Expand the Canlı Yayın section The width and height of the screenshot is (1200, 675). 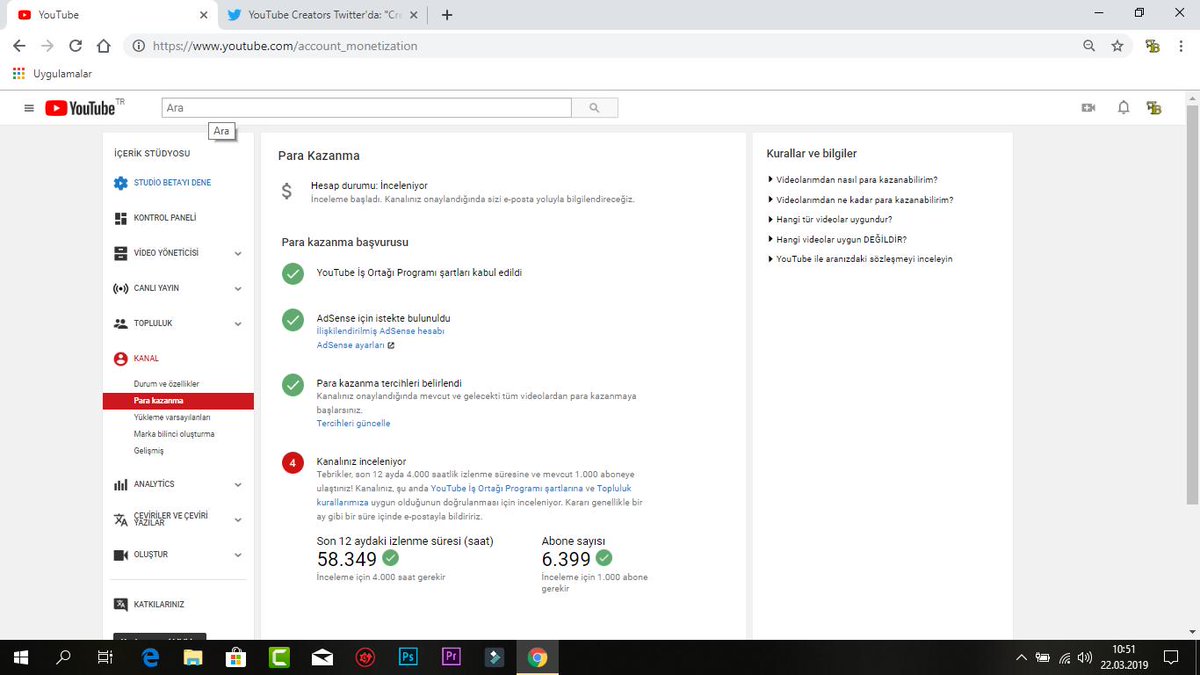238,289
